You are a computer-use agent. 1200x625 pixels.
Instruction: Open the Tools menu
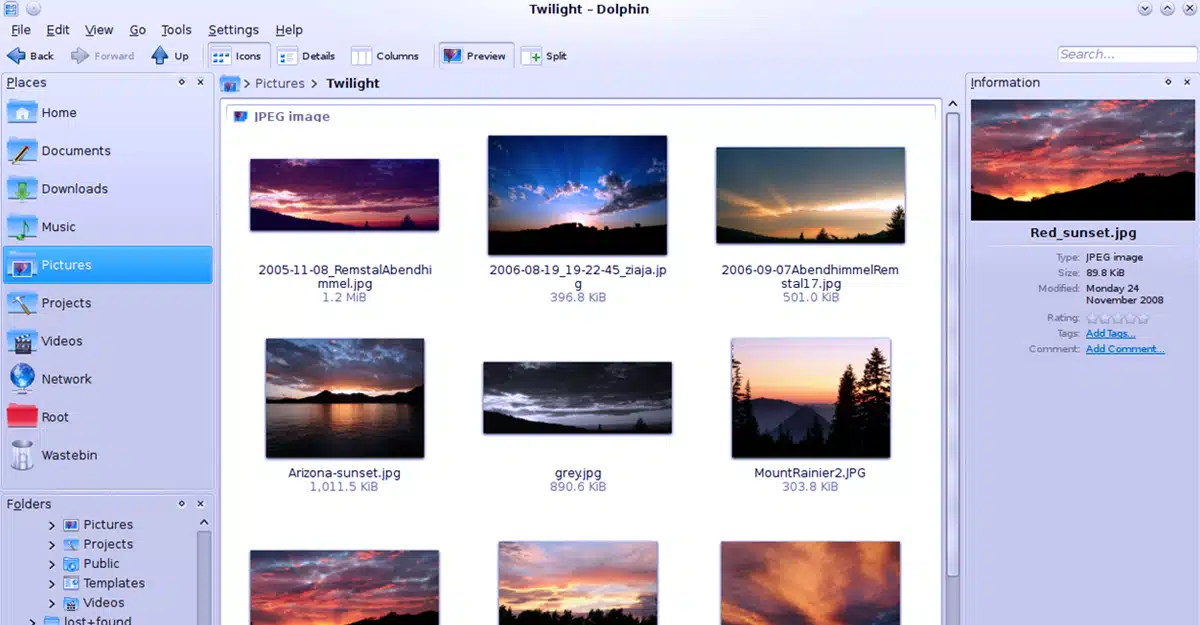pos(176,30)
